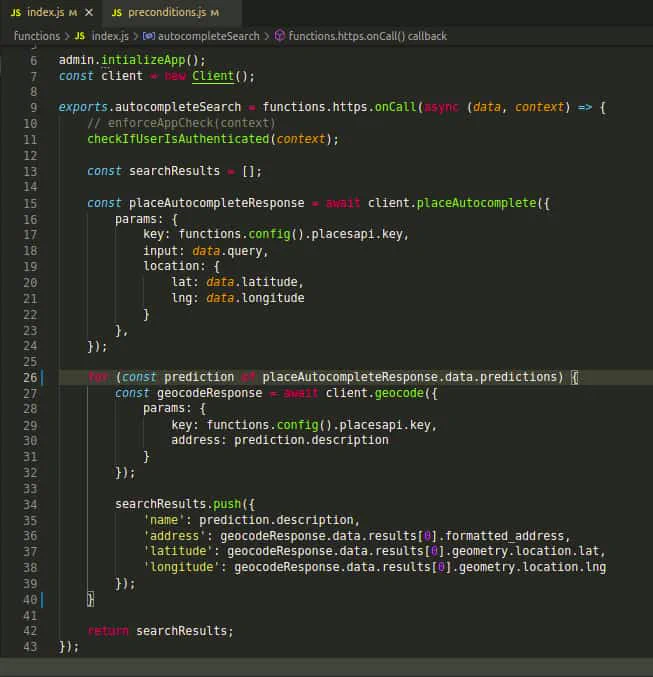Viewport: 653px width, 677px height.
Task: Click the searchResults declaration on line 13
Action: point(174,171)
